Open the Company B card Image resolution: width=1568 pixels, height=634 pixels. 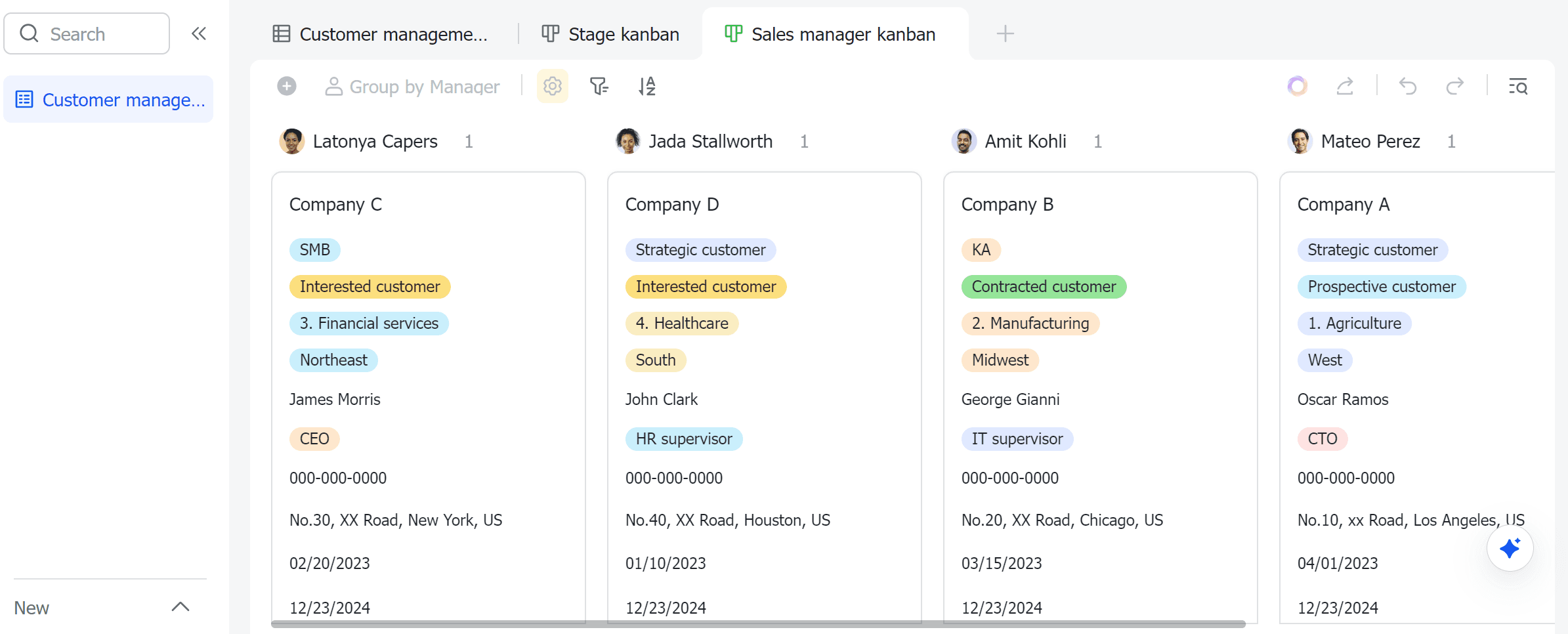click(x=1100, y=205)
